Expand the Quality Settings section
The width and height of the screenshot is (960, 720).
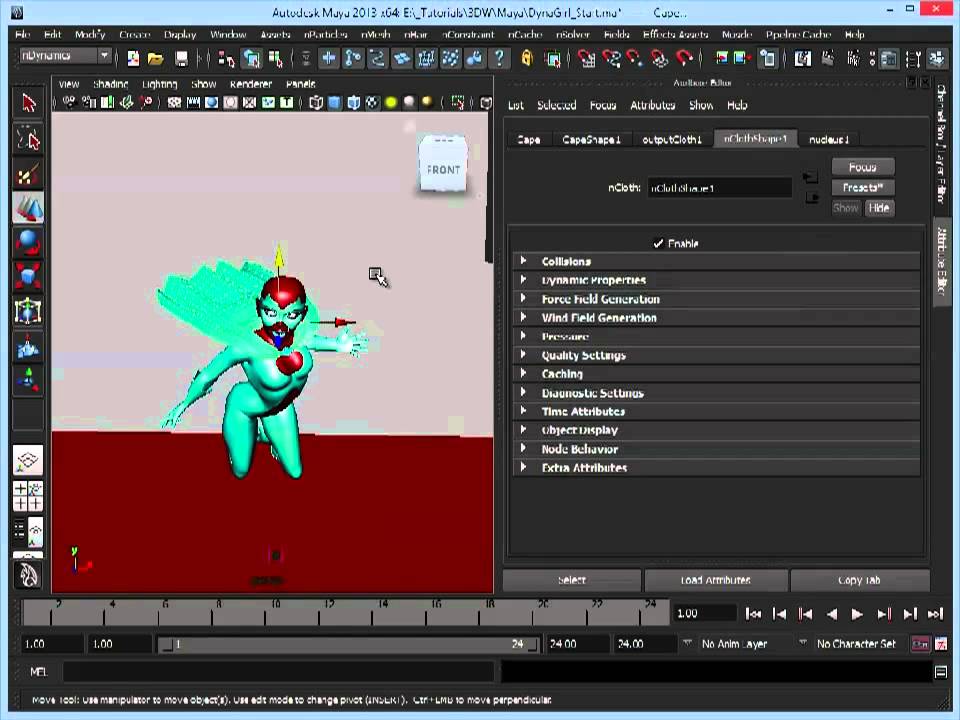click(716, 355)
